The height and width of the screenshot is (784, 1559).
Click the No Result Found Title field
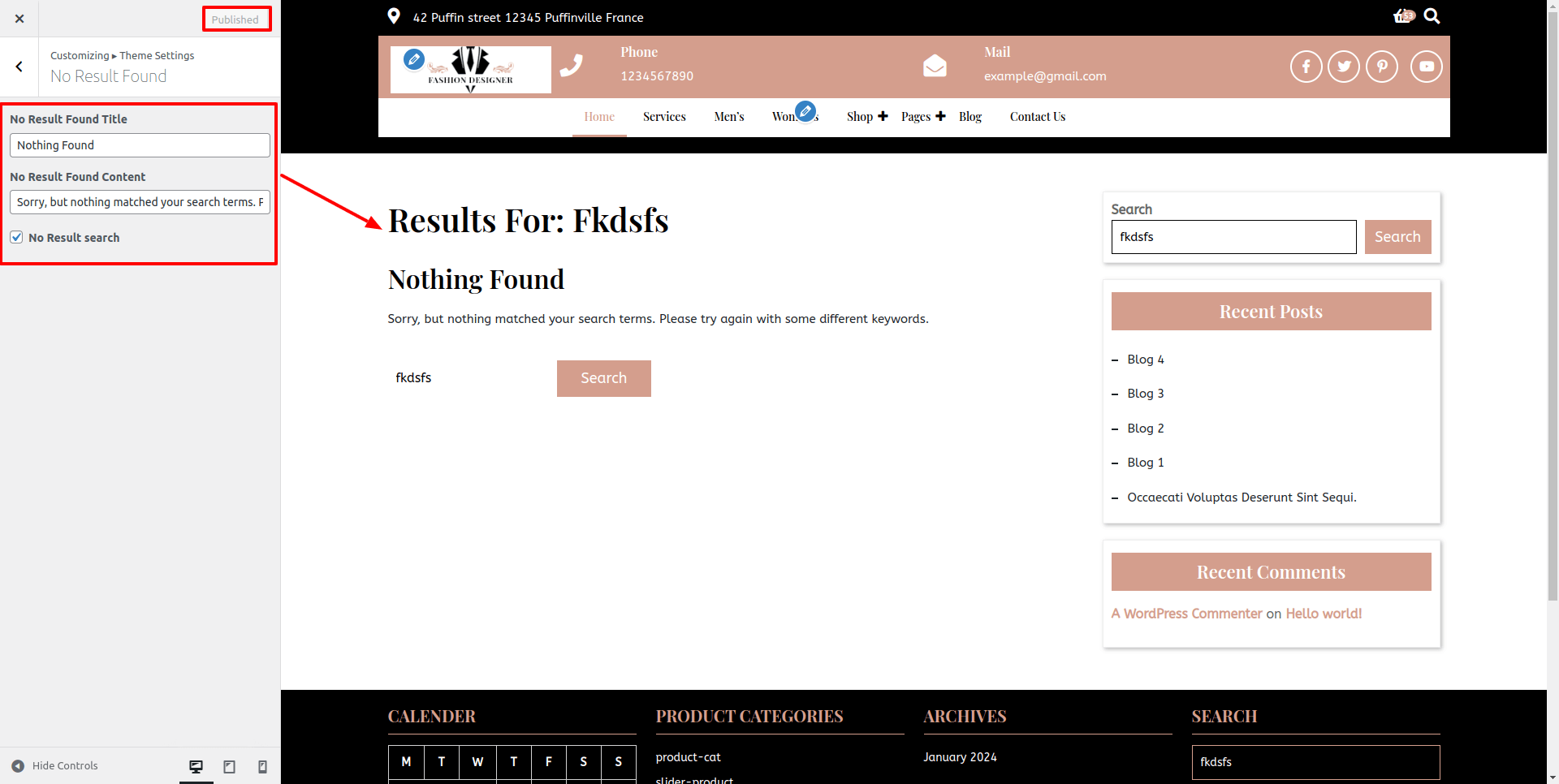tap(140, 145)
